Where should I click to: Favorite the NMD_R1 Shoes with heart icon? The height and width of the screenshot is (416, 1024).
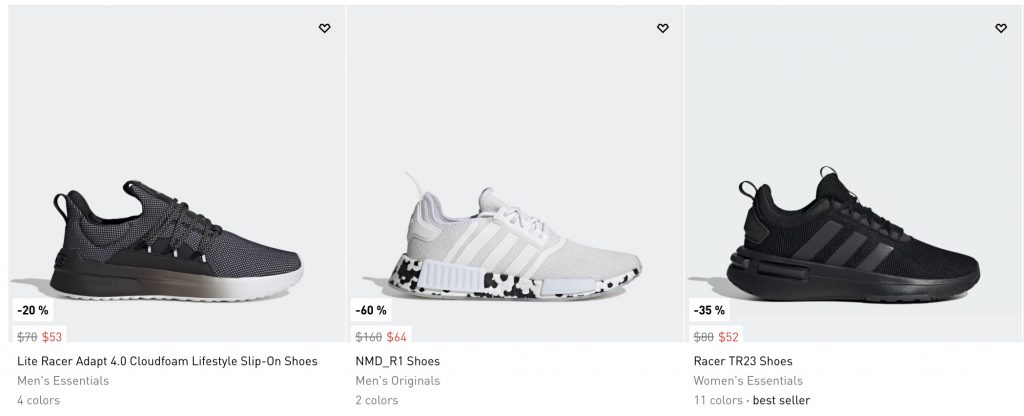(x=662, y=29)
